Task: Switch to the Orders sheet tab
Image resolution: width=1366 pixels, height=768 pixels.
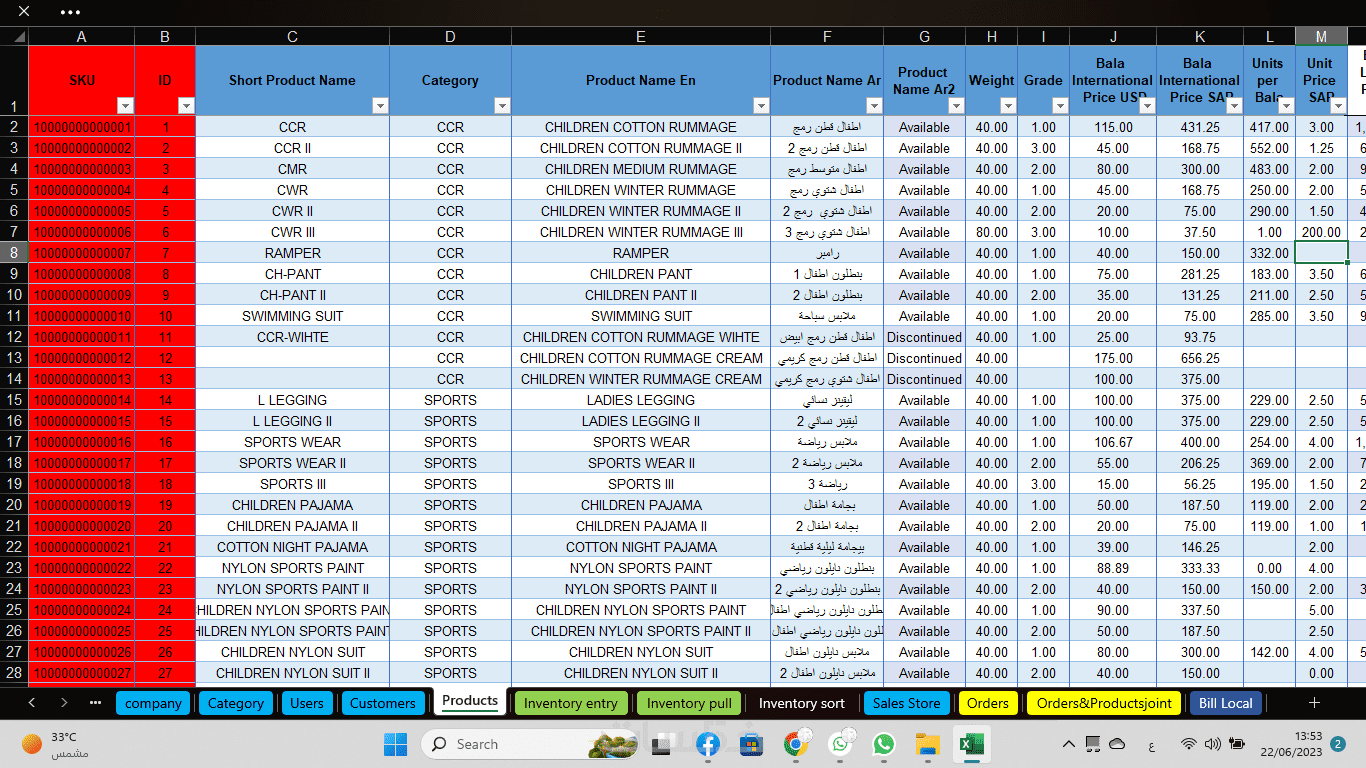Action: (x=987, y=703)
